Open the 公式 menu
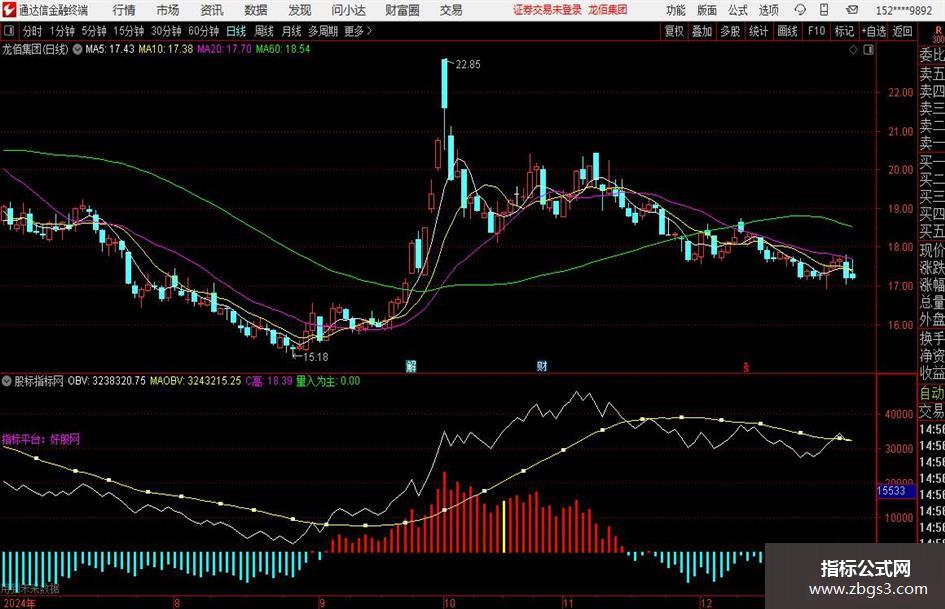This screenshot has width=945, height=609. [x=738, y=10]
